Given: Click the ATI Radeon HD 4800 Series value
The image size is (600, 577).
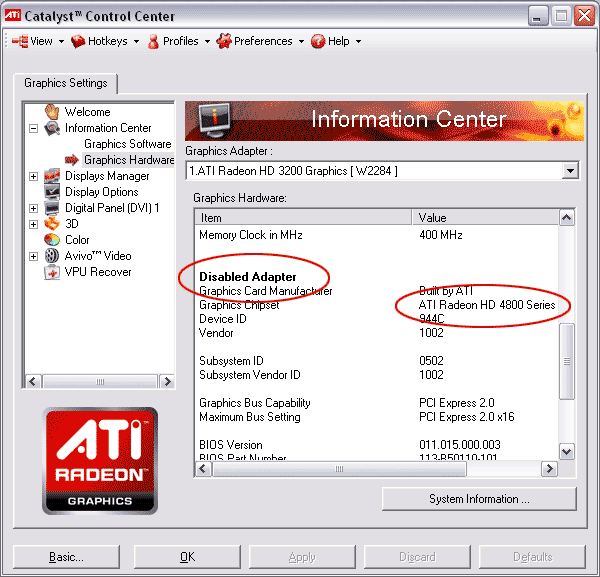Looking at the screenshot, I should click(487, 305).
